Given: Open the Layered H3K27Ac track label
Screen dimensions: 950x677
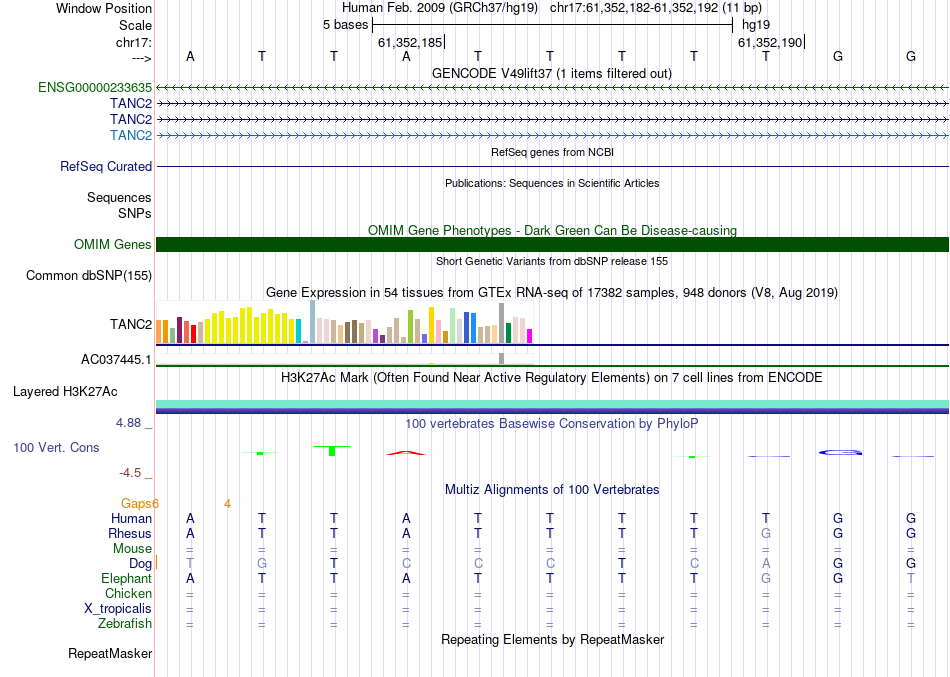Looking at the screenshot, I should 65,392.
